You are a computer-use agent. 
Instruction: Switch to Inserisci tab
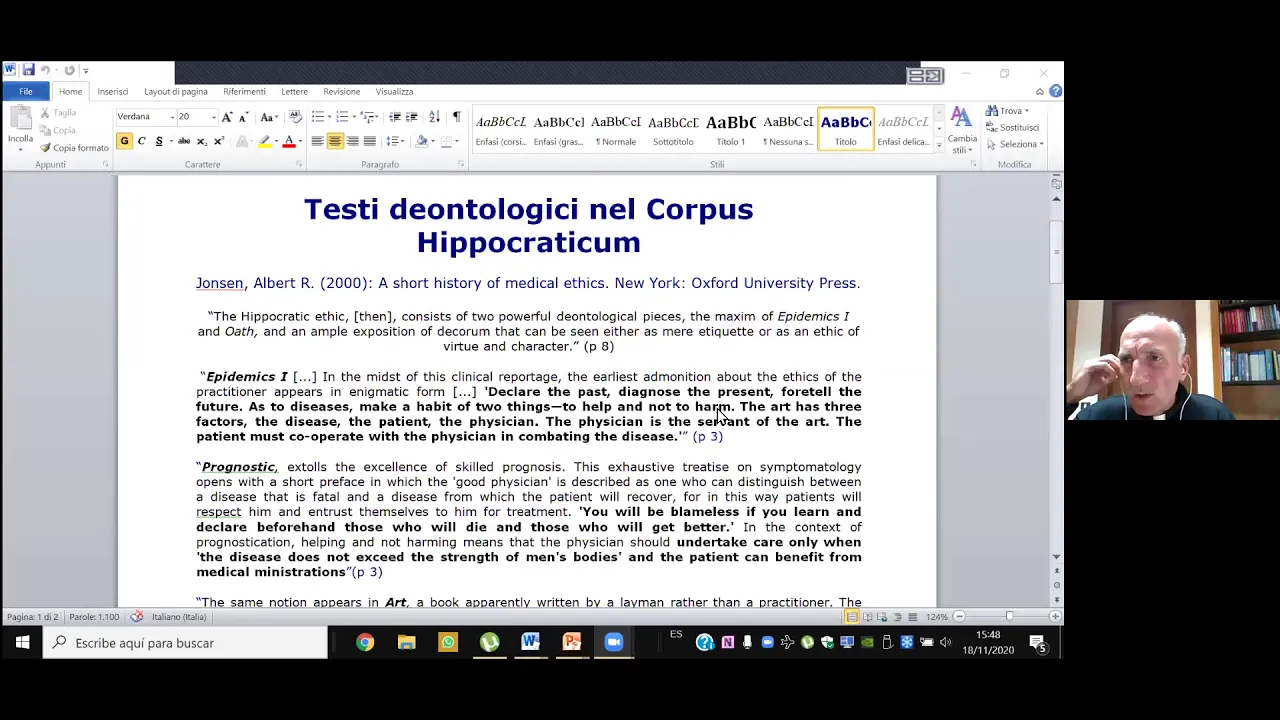click(x=112, y=91)
